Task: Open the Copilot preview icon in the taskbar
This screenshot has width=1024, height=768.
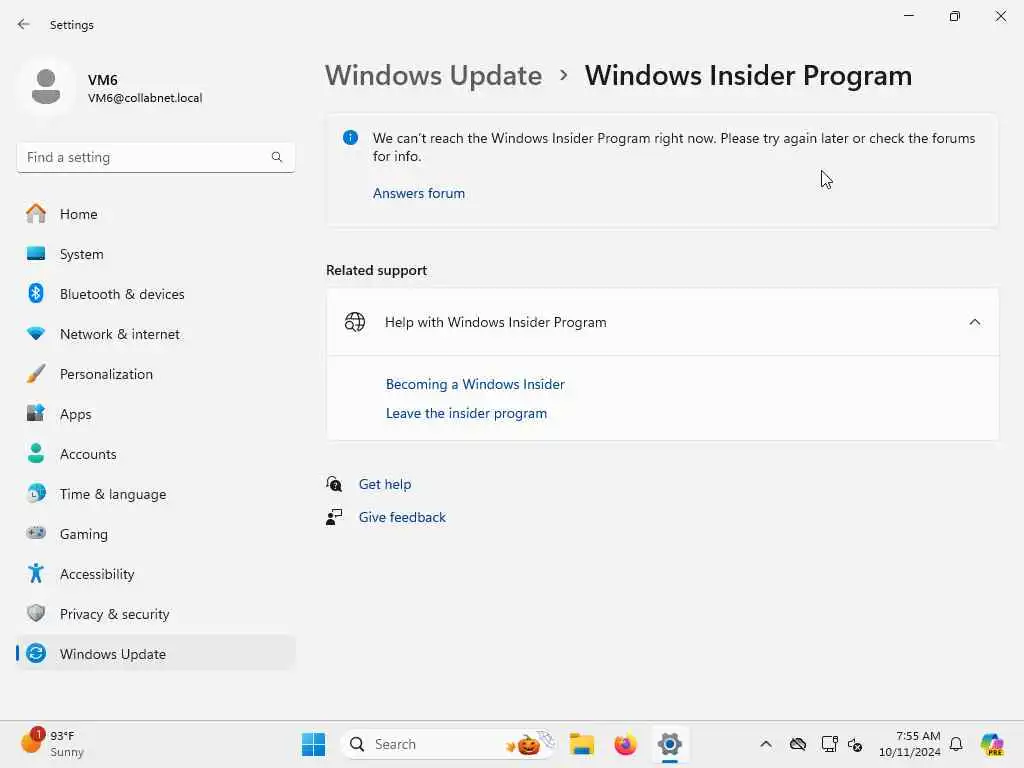Action: [x=992, y=744]
